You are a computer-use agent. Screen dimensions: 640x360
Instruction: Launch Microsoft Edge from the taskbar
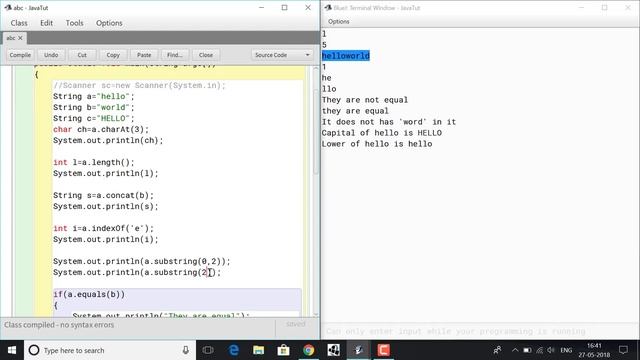pos(233,350)
